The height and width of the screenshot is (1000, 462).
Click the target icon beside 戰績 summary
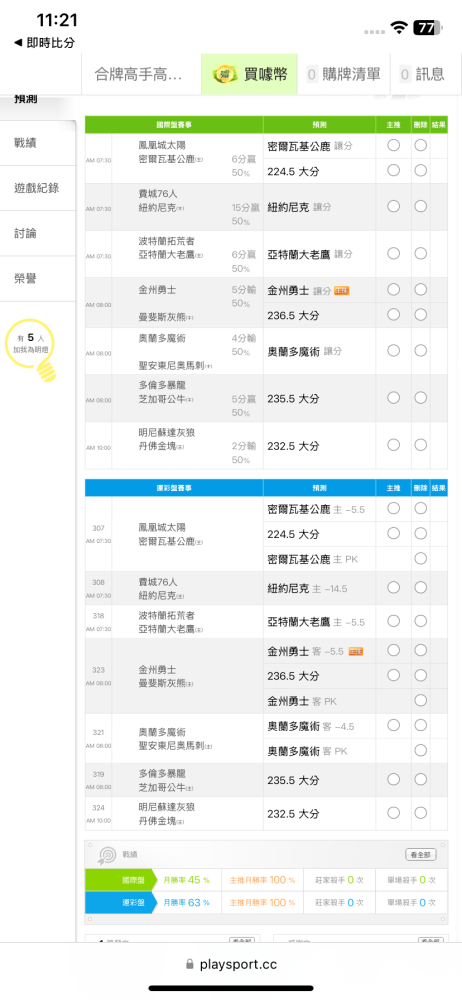106,854
